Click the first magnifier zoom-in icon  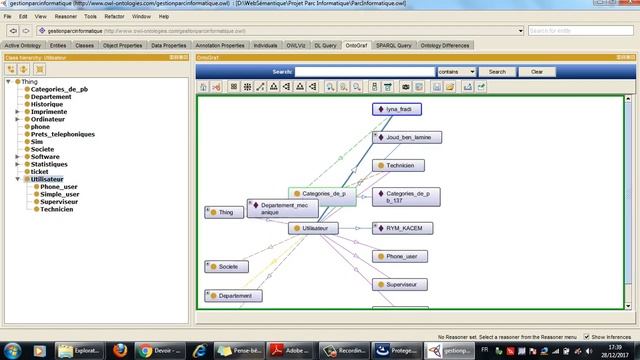click(330, 87)
